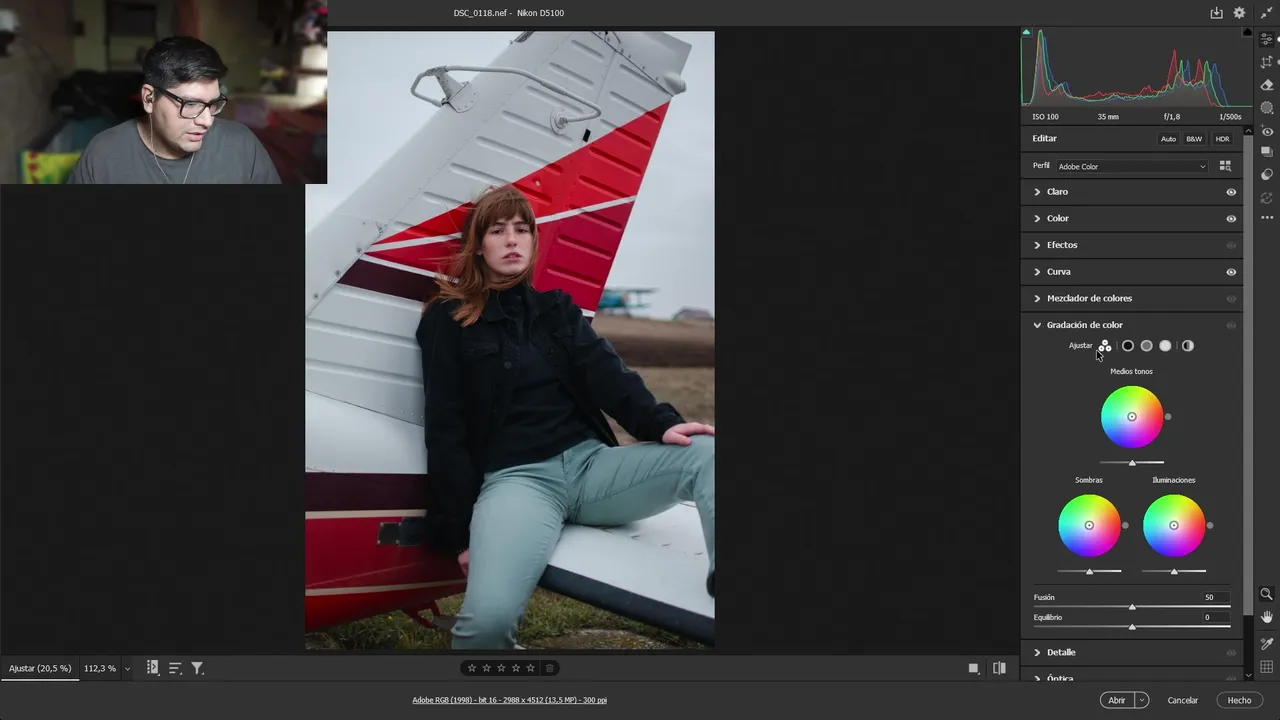
Task: Show the filmstrip panel icon
Action: (x=152, y=667)
